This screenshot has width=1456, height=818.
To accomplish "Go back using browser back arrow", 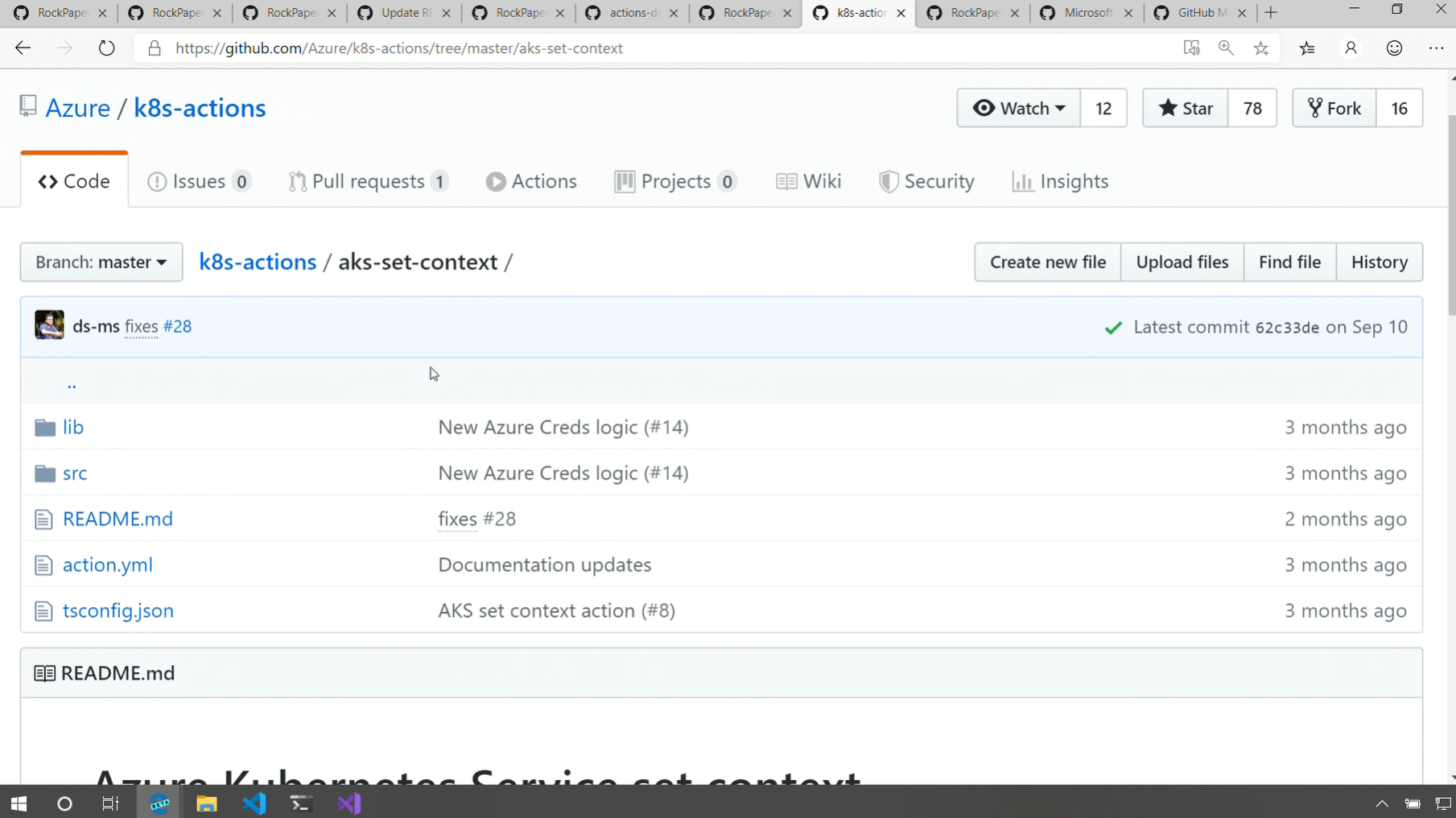I will [23, 48].
